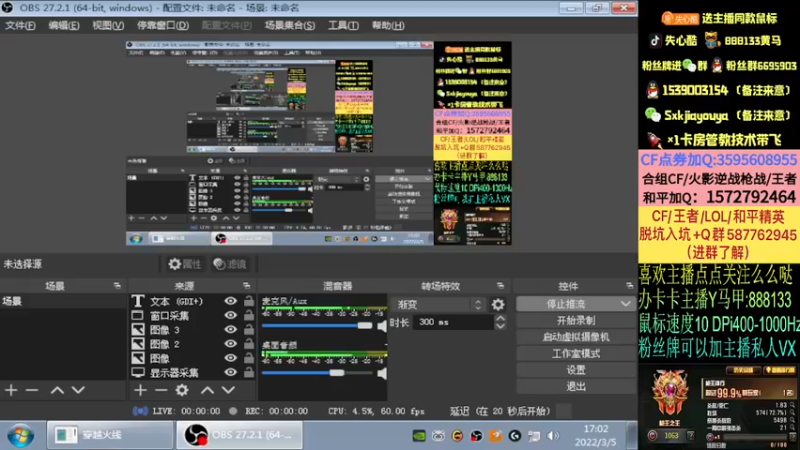Screen dimensions: 800x450
Task: Add a new scene with plus icon
Action: [11, 390]
